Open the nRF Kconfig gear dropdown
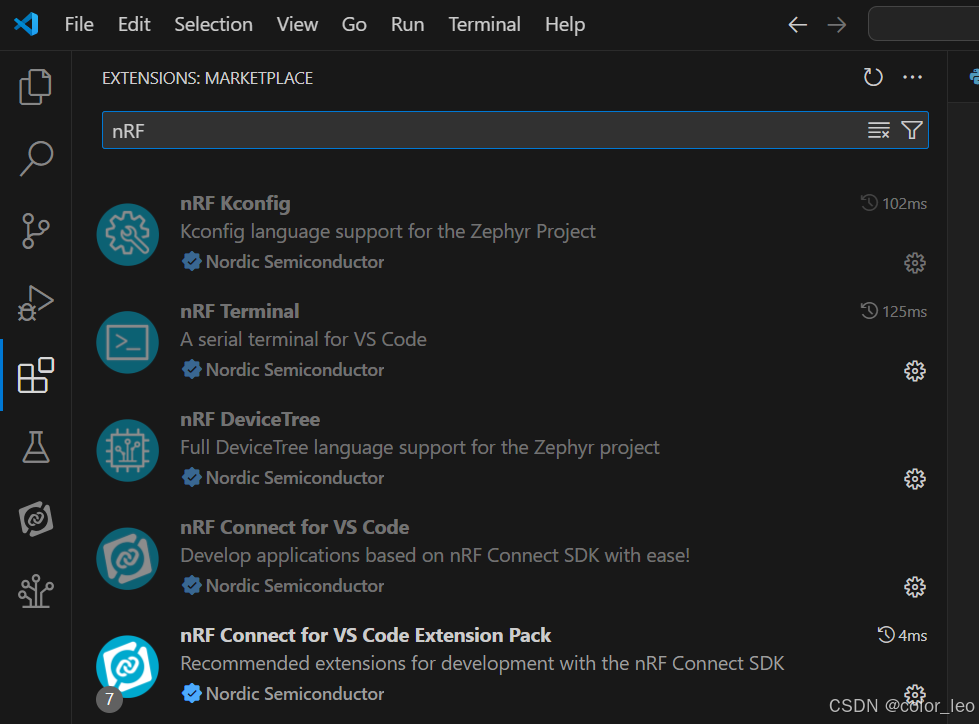Viewport: 979px width, 724px height. 914,263
